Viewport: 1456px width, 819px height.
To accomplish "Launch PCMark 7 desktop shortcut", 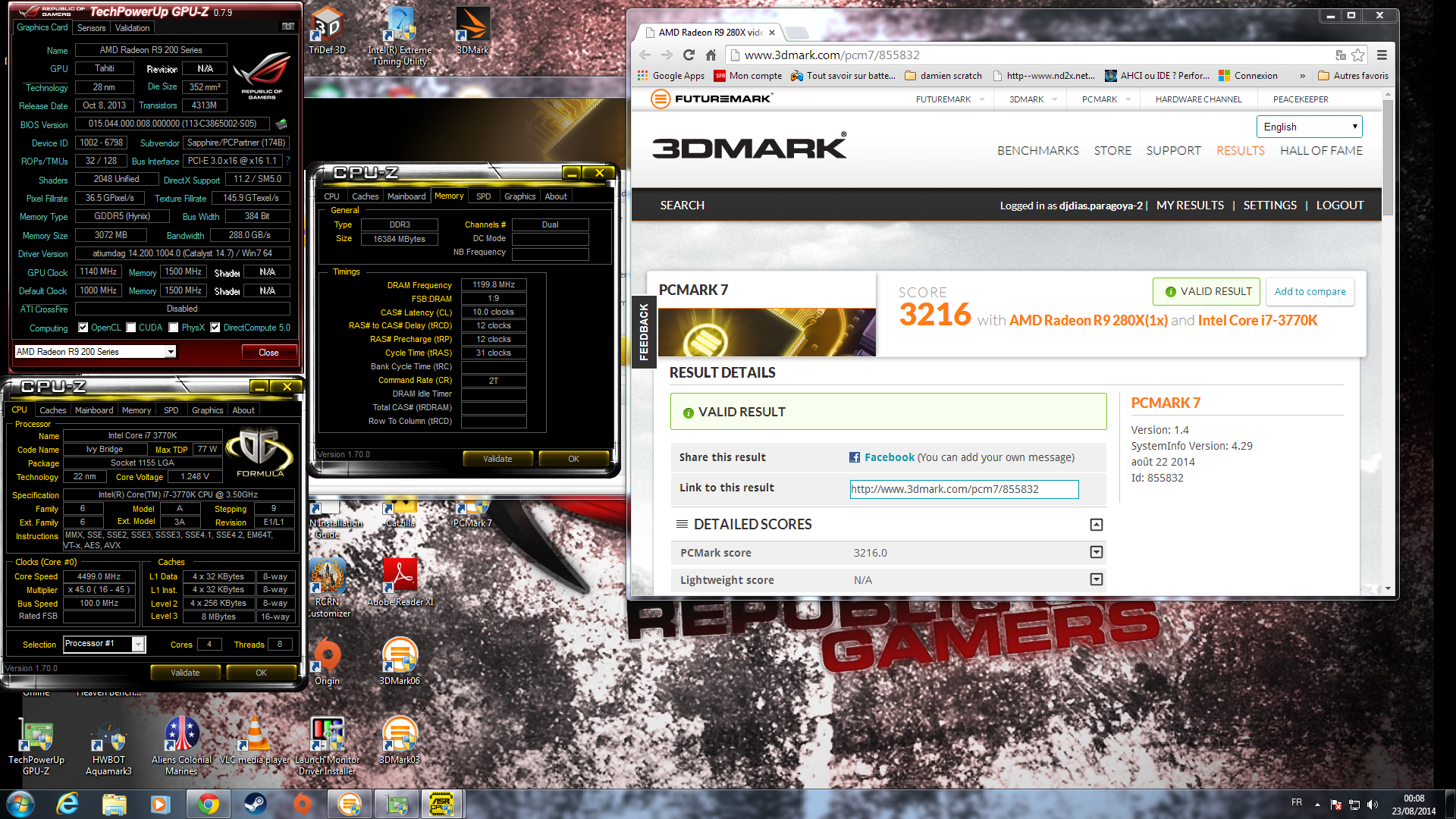I will [x=472, y=513].
